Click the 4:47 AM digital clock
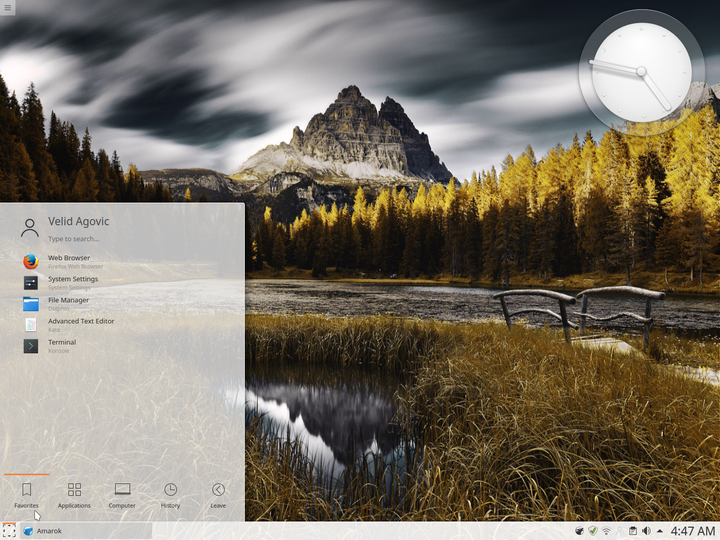Viewport: 720px width, 540px height. click(693, 531)
